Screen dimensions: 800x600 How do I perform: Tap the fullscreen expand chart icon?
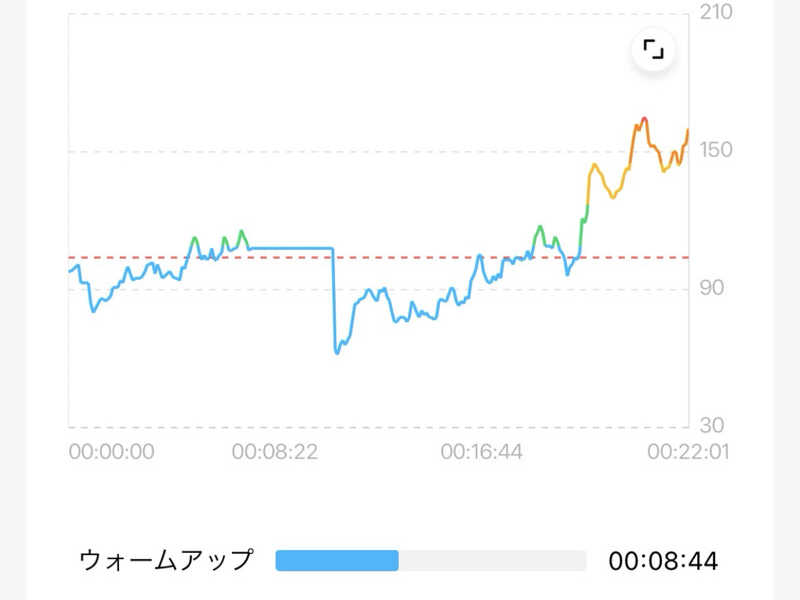653,50
